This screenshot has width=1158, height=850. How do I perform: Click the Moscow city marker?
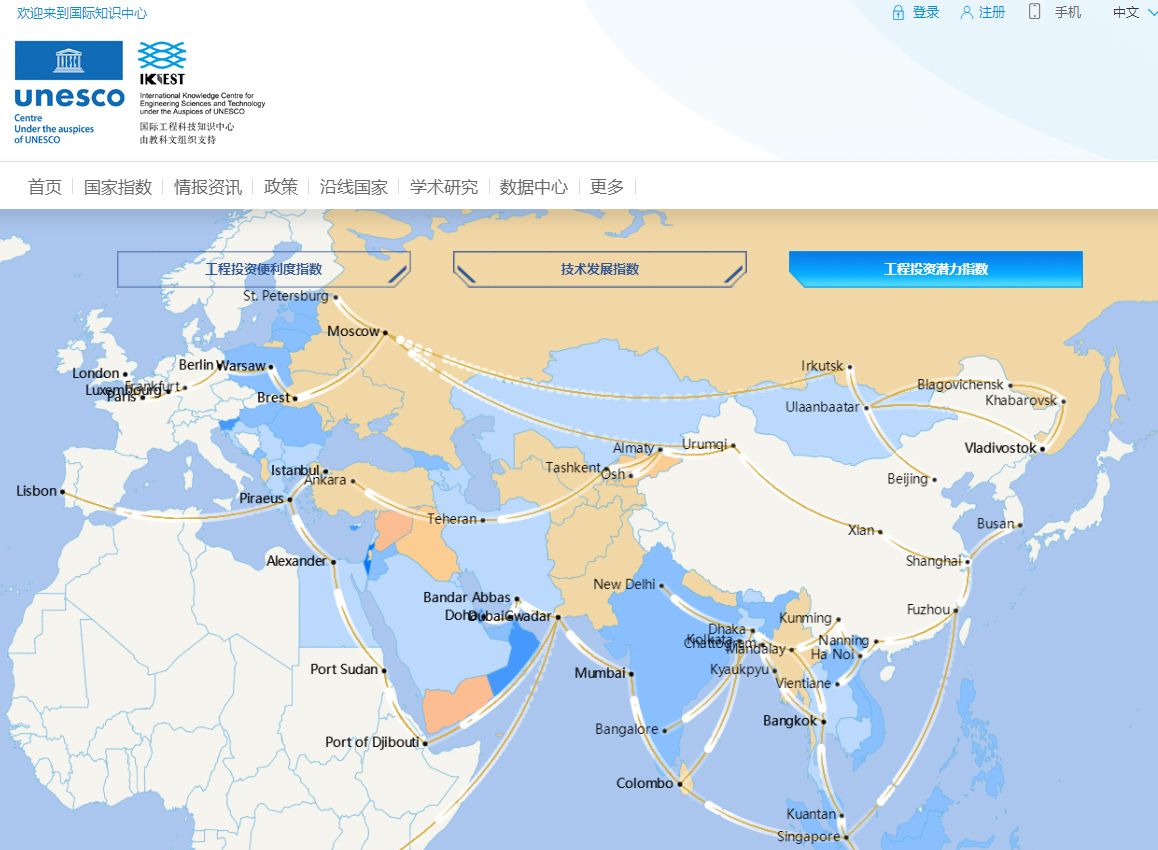[385, 332]
